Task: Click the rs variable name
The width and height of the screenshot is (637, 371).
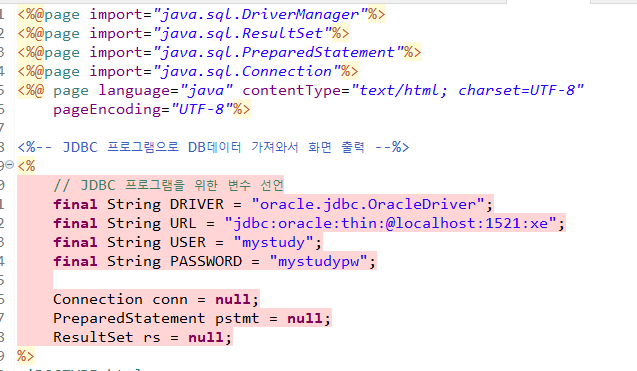Action: coord(152,338)
